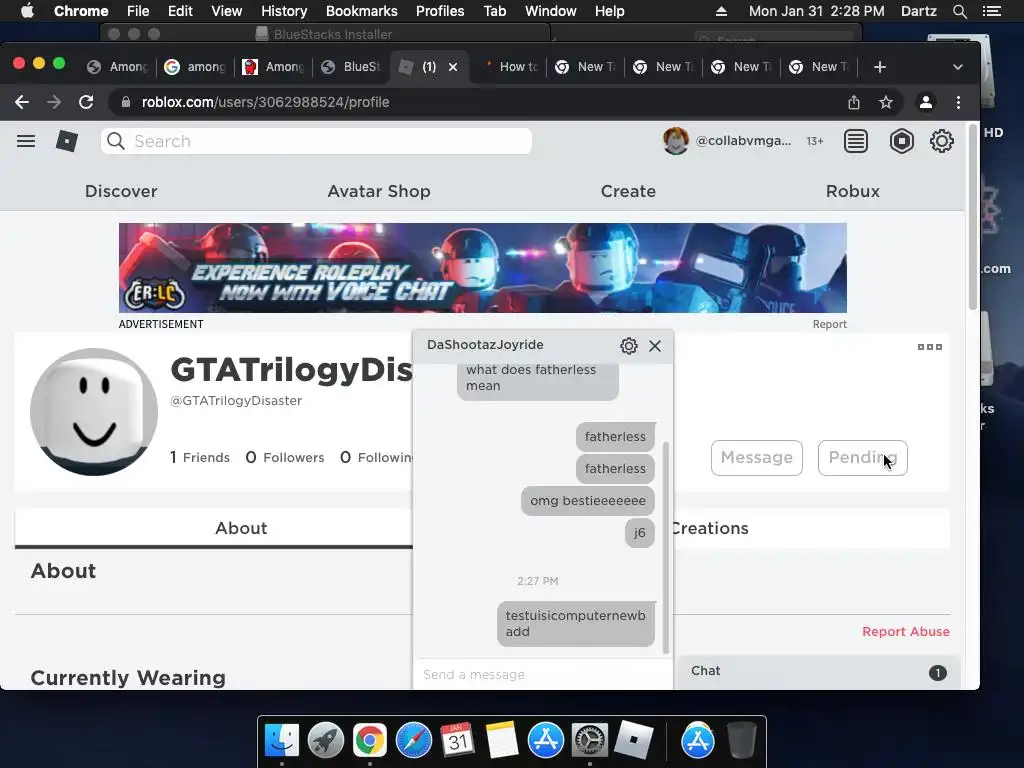The height and width of the screenshot is (768, 1024).
Task: Go to the Avatar Shop
Action: (379, 191)
